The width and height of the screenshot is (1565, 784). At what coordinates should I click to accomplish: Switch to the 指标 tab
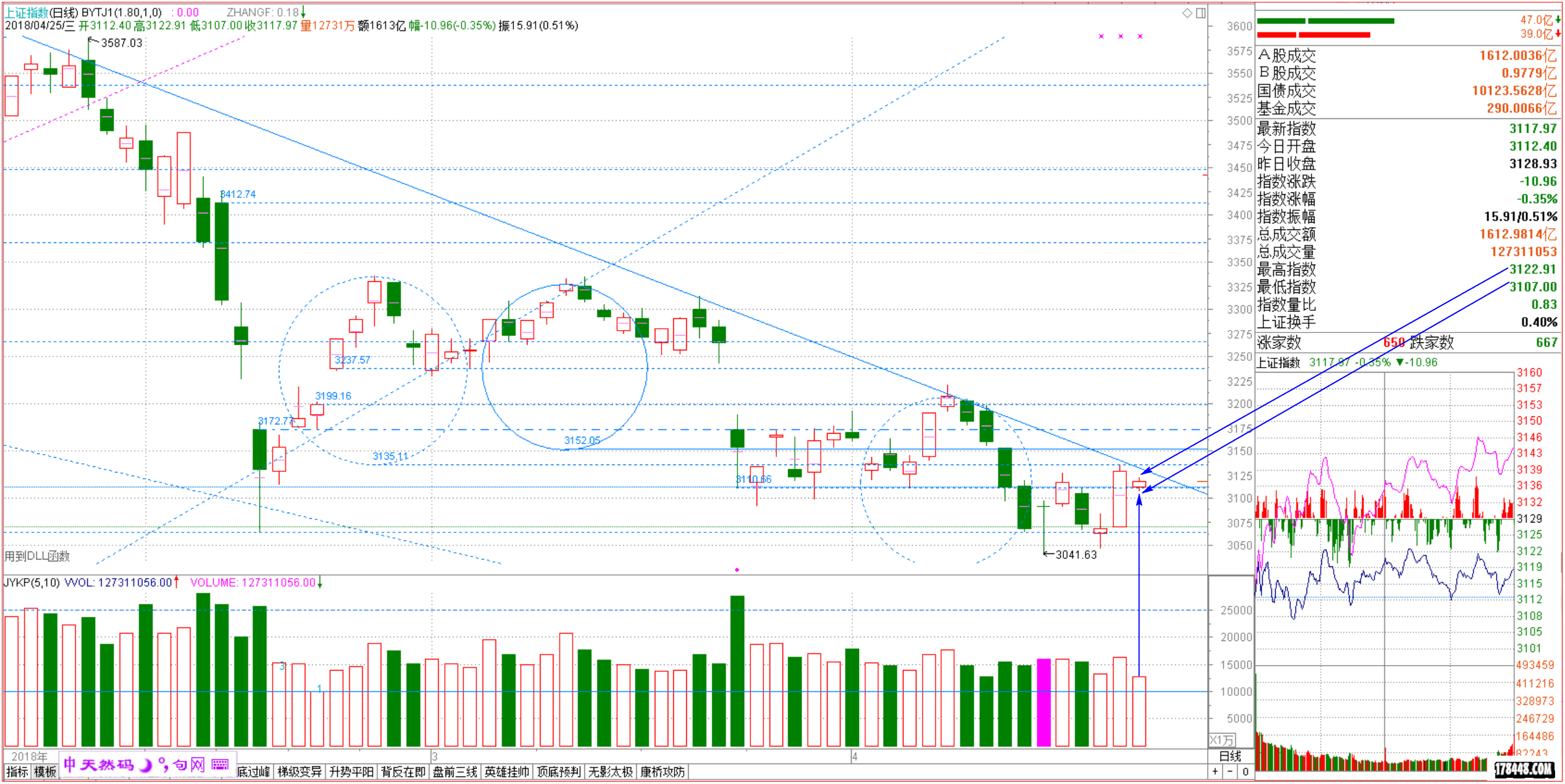(x=17, y=772)
